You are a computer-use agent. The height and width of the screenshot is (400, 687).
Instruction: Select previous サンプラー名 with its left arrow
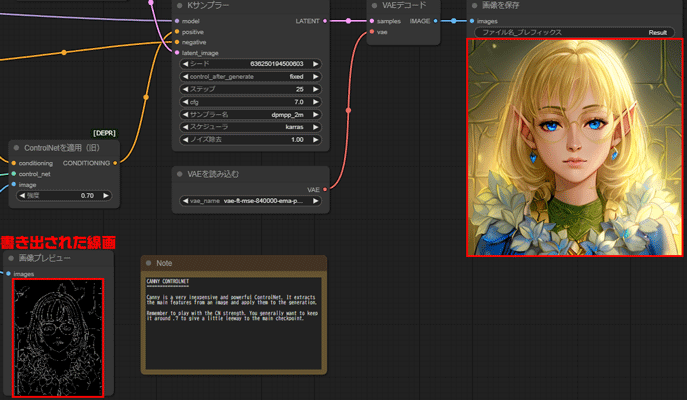click(185, 114)
